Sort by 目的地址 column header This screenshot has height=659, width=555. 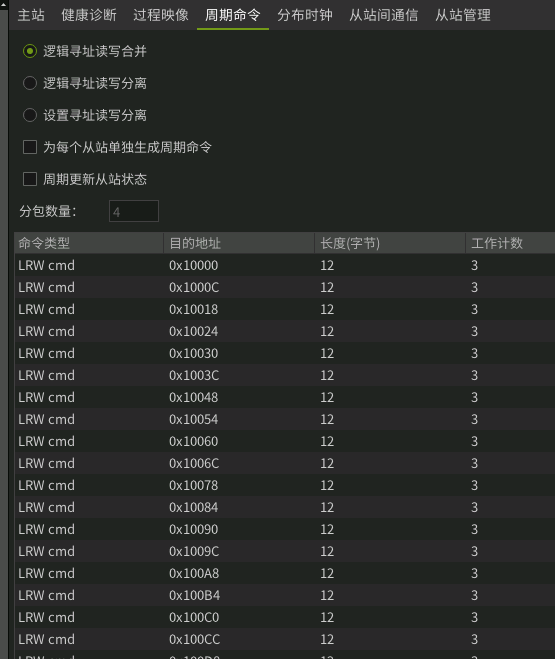239,243
